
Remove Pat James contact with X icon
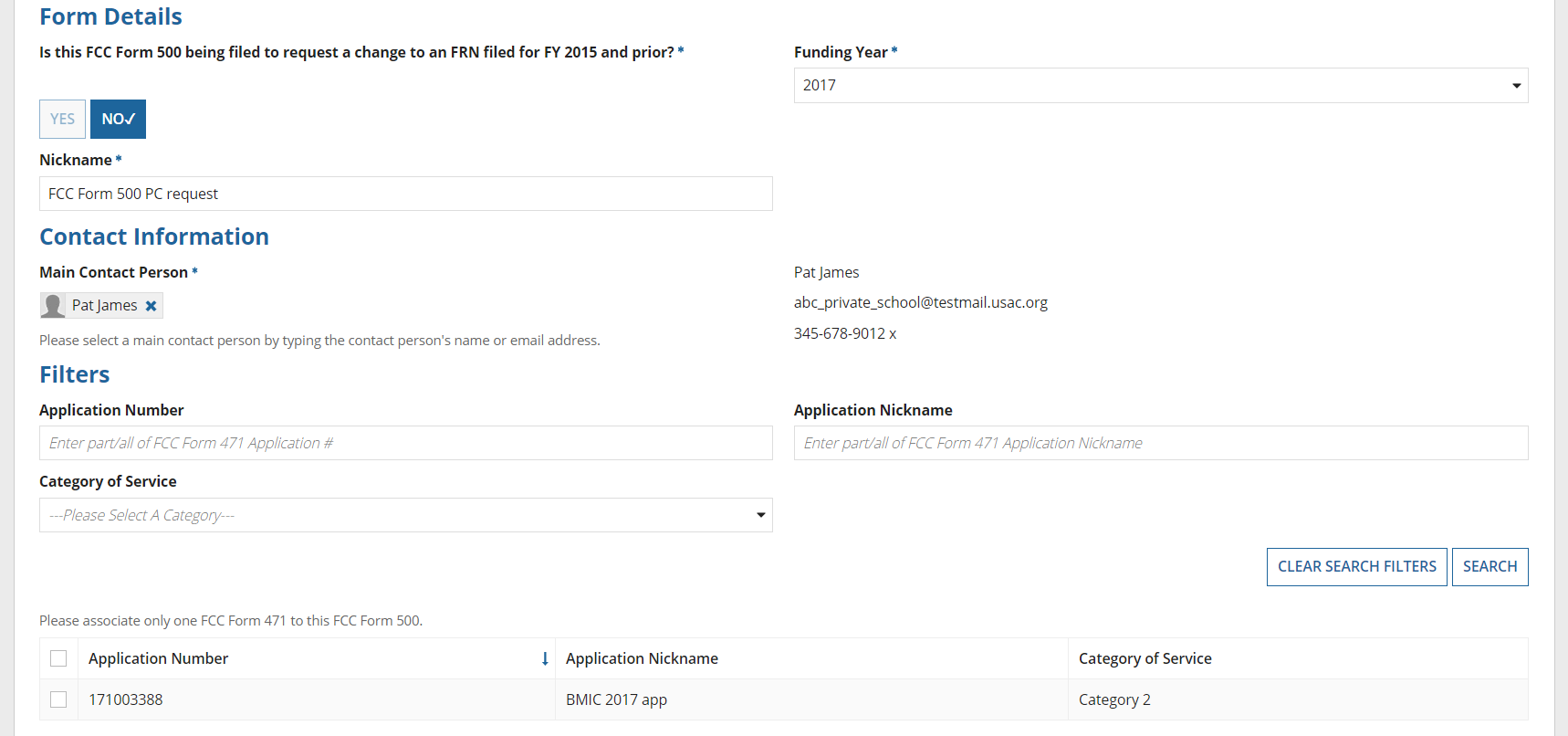[x=152, y=306]
